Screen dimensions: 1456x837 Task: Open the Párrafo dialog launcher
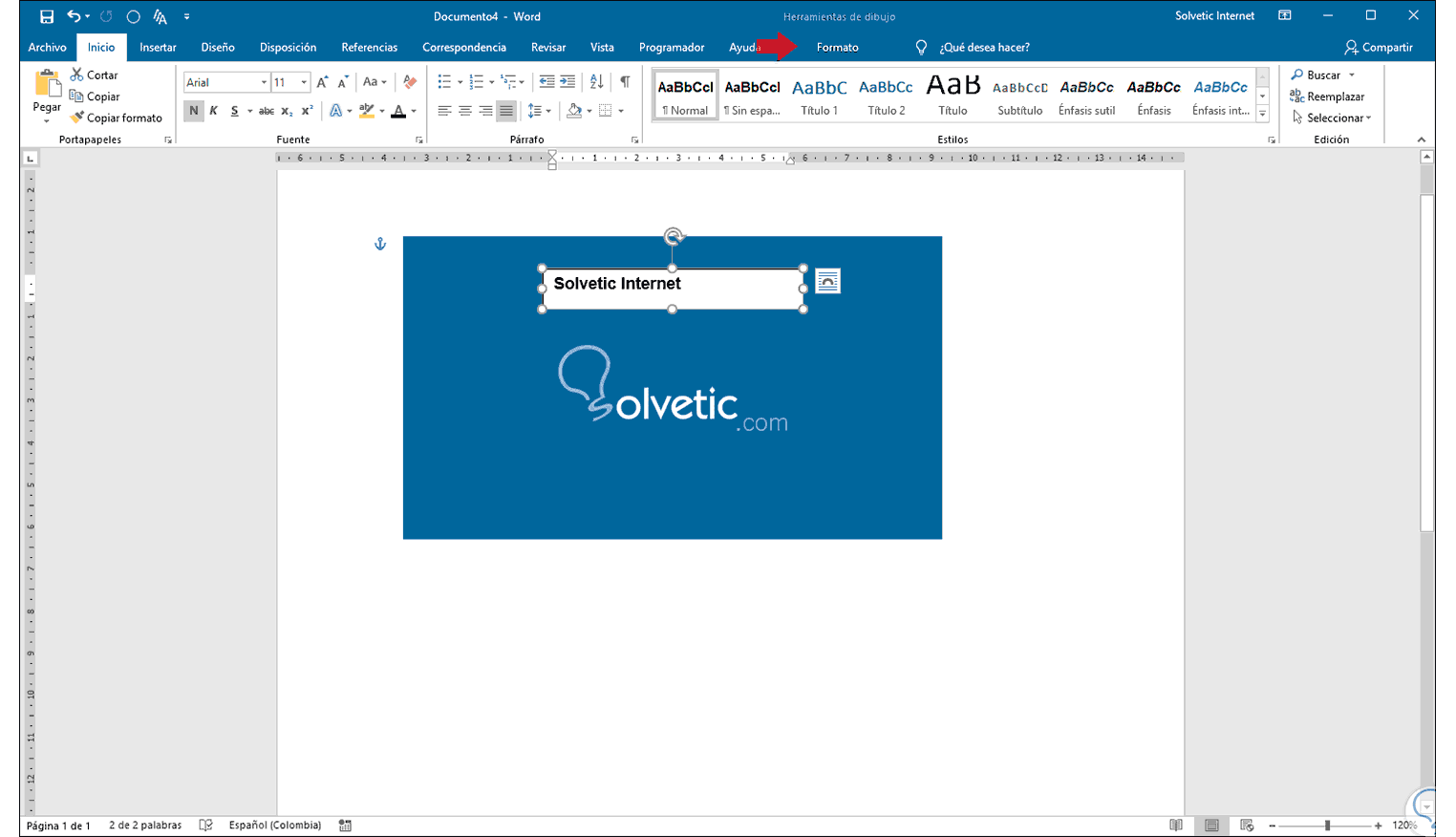(x=634, y=140)
